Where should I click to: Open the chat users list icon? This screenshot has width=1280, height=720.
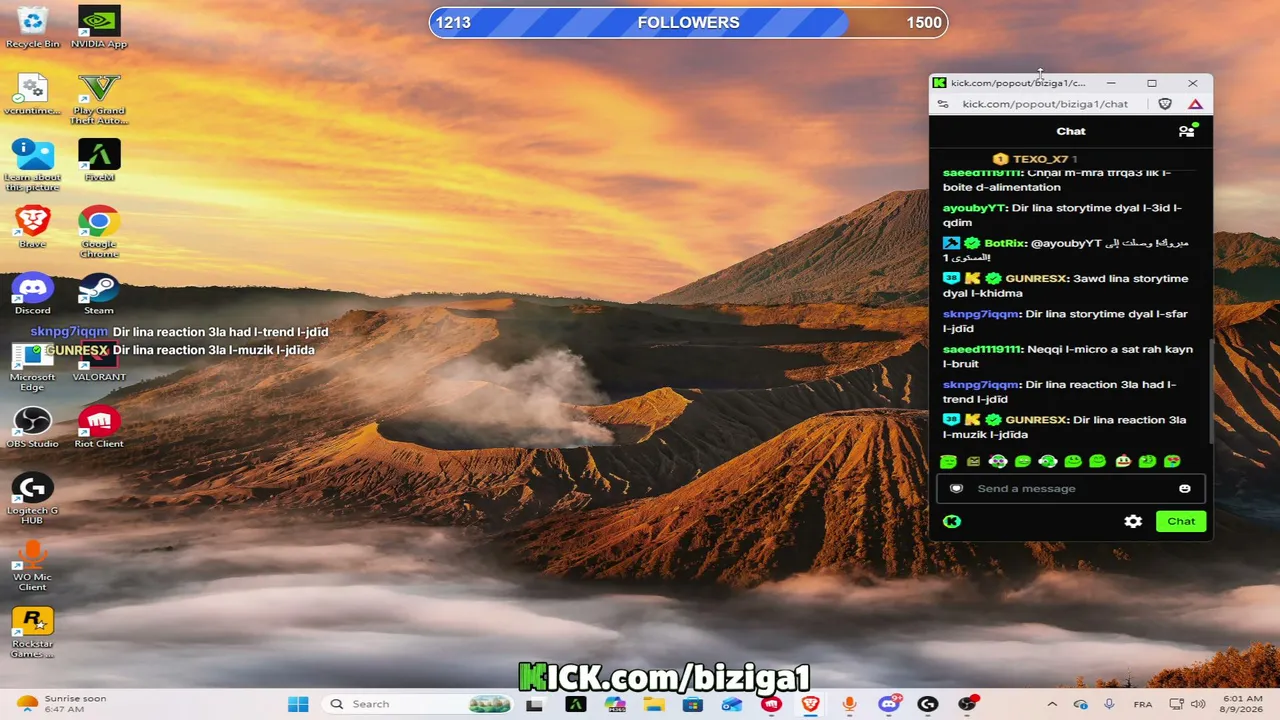coord(1187,131)
